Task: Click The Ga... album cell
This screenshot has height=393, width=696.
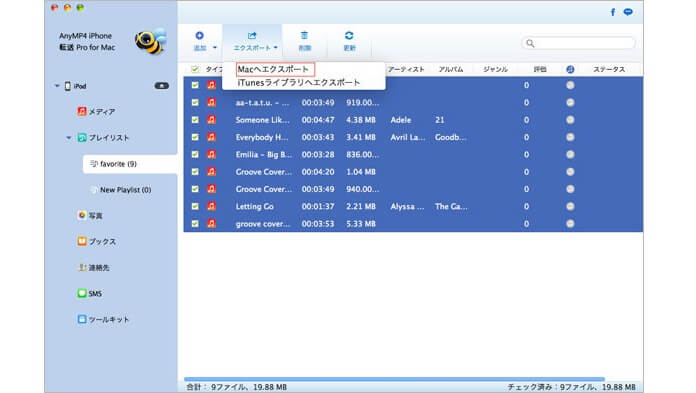Action: click(x=451, y=206)
